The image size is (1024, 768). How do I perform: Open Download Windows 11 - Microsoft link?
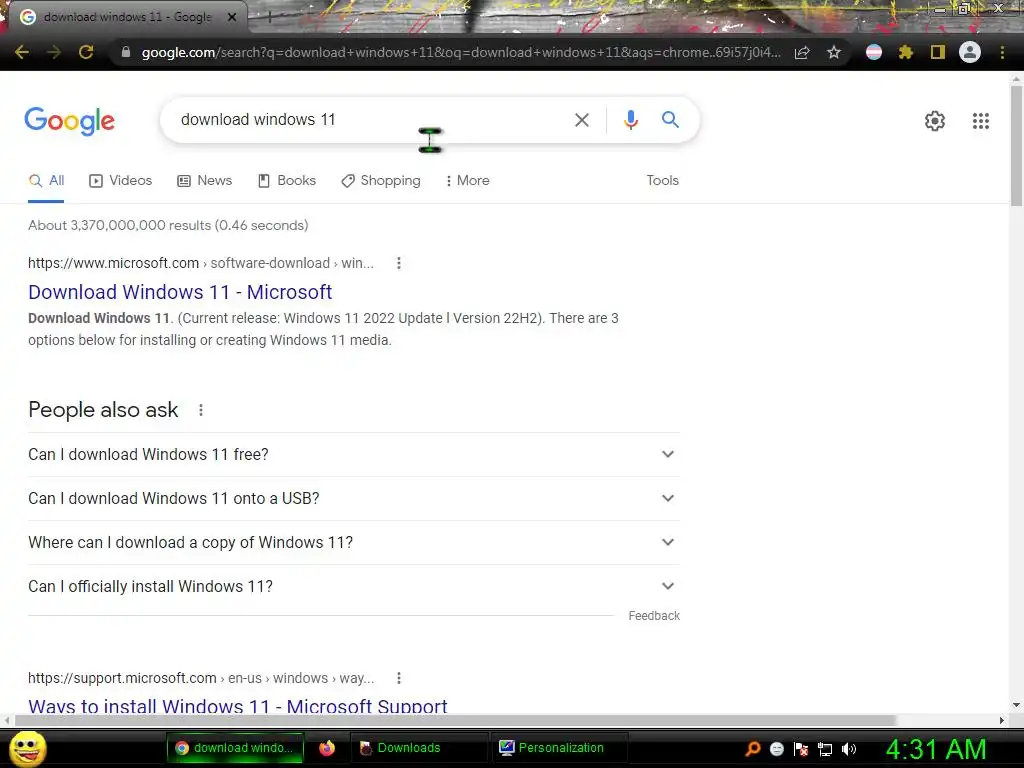click(180, 292)
